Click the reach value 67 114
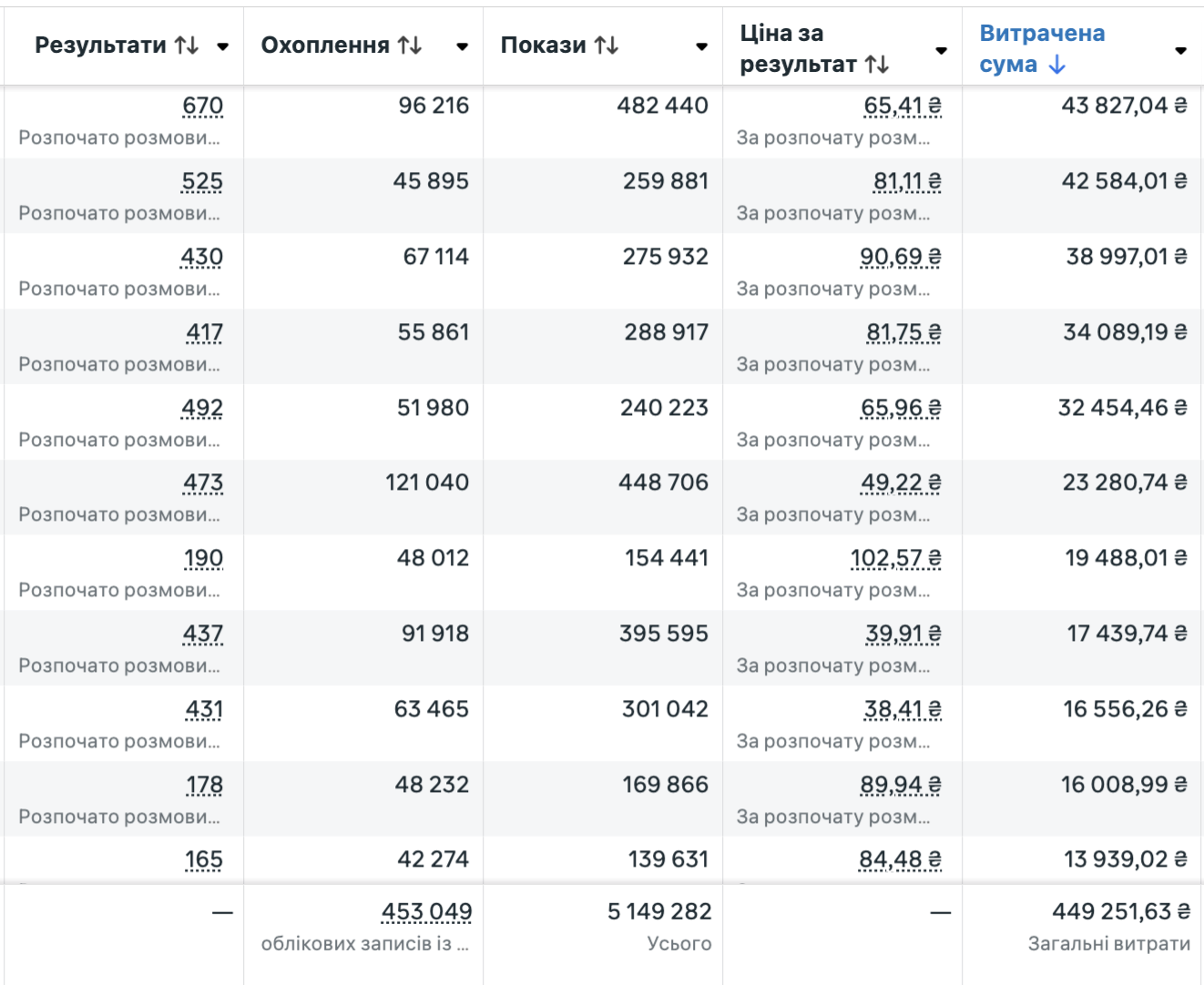The height and width of the screenshot is (985, 1204). coord(436,257)
